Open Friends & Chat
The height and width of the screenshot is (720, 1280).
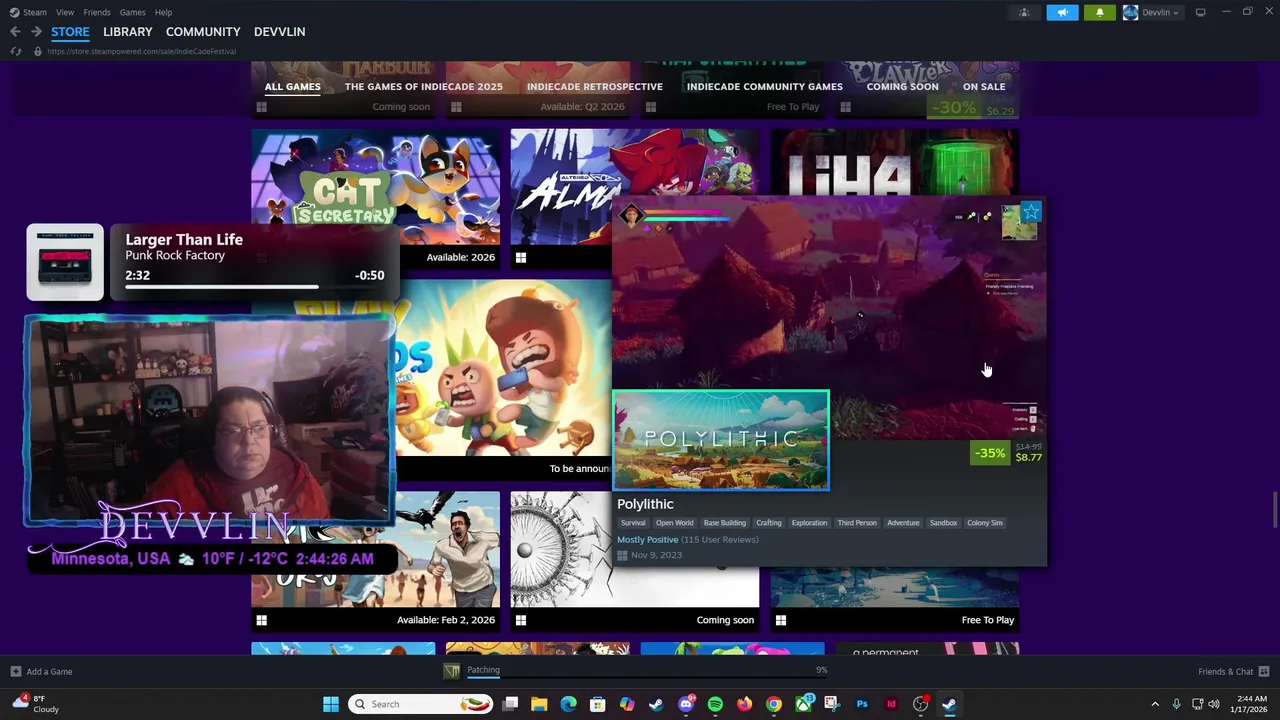pyautogui.click(x=1234, y=672)
